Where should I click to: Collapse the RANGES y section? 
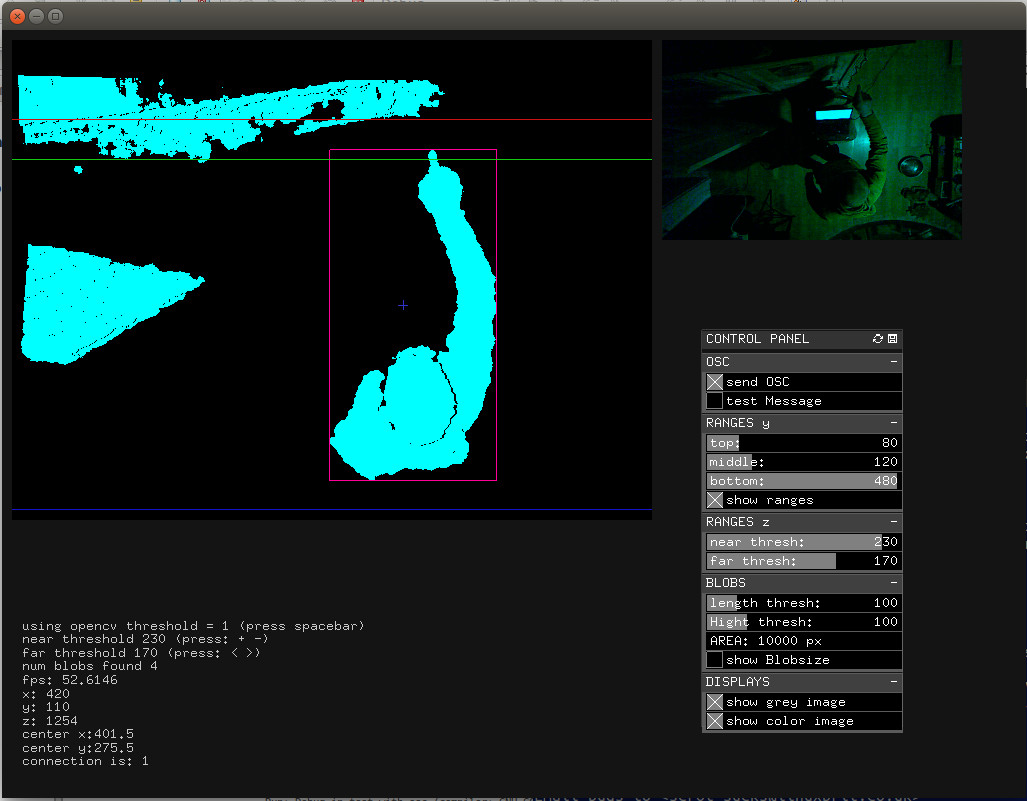click(x=894, y=423)
